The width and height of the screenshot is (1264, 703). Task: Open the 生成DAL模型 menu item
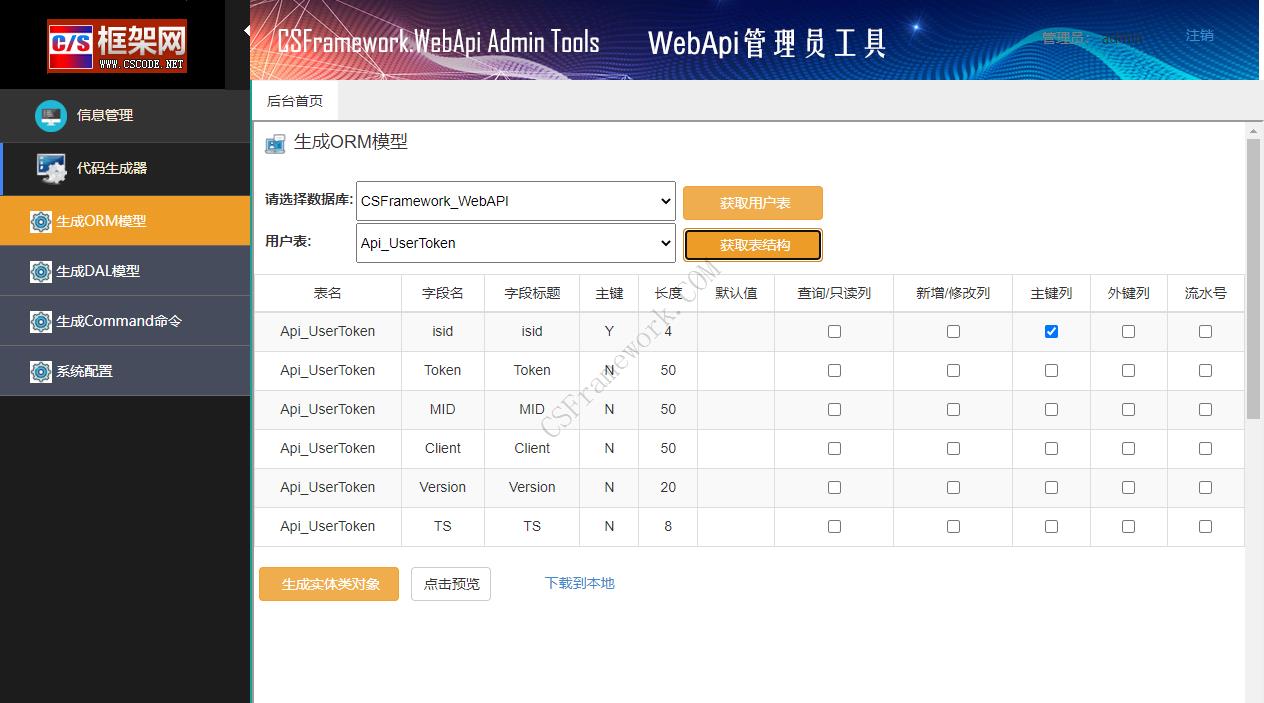click(98, 271)
